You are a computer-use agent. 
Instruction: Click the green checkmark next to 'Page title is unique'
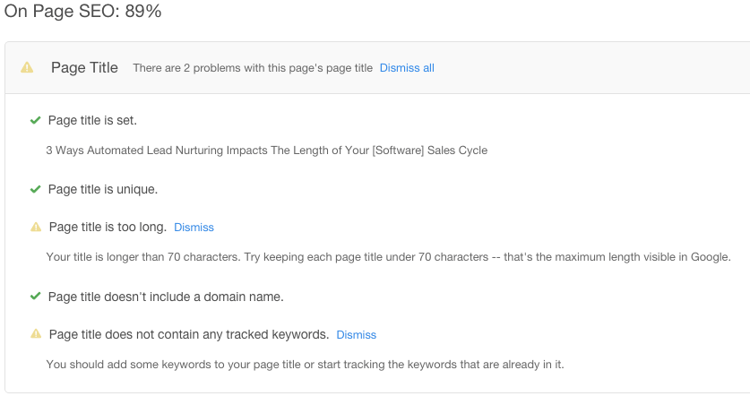click(35, 189)
